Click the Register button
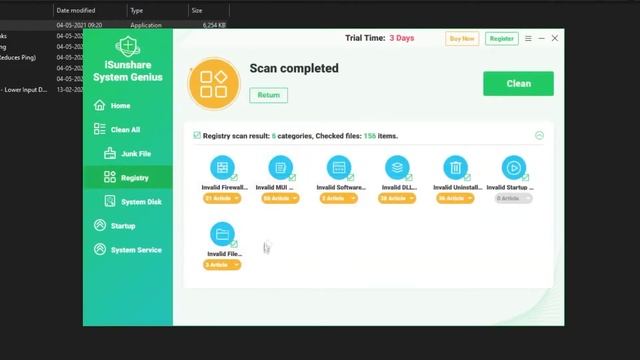 point(502,39)
